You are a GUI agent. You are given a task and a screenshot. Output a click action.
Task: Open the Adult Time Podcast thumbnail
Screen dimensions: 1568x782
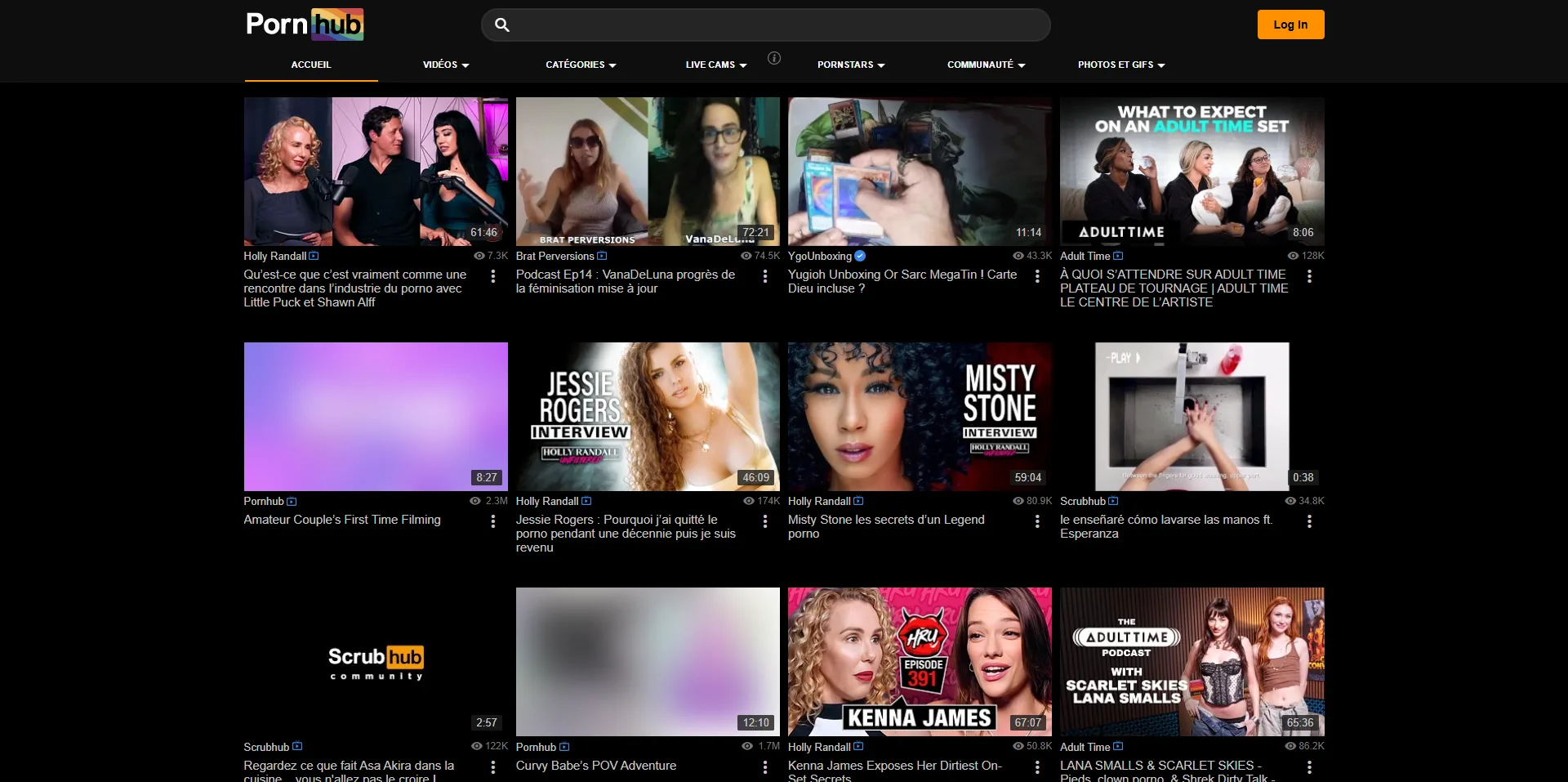coord(1192,662)
